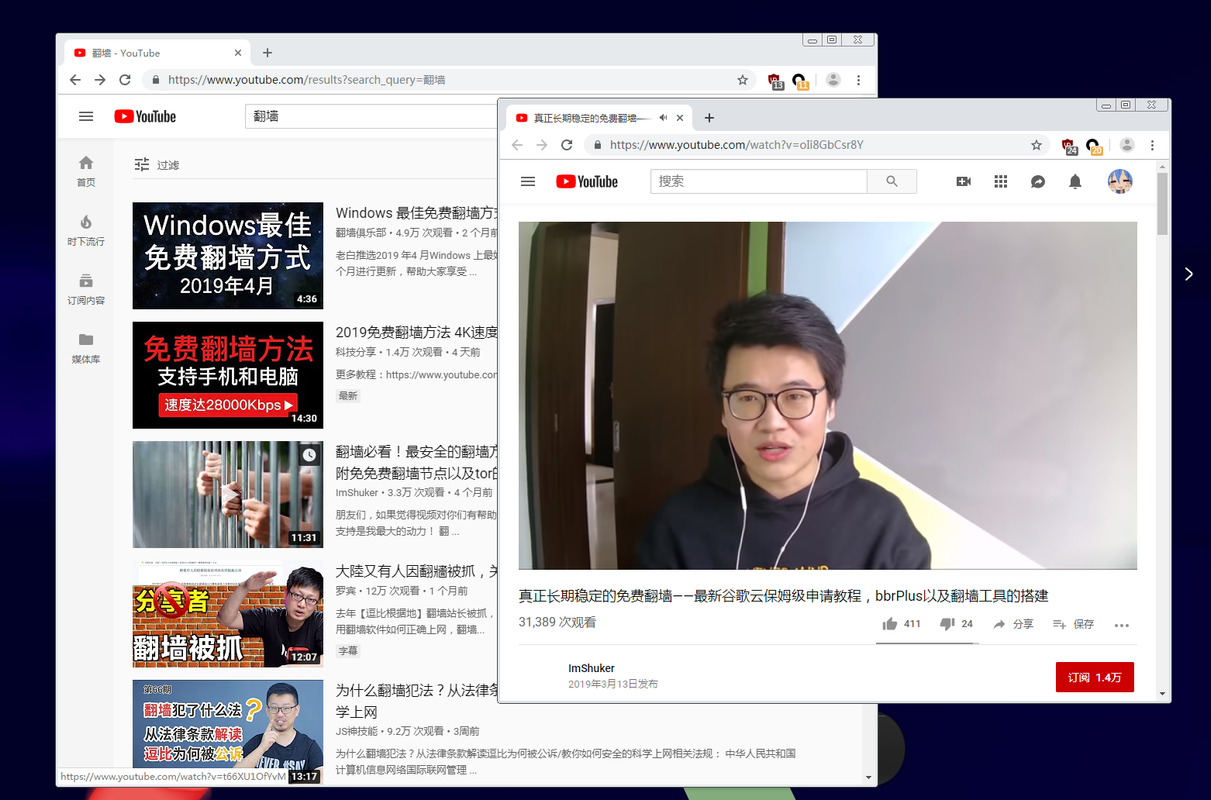The image size is (1211, 800).
Task: Focus 翻墙 search box in back window
Action: (x=370, y=116)
